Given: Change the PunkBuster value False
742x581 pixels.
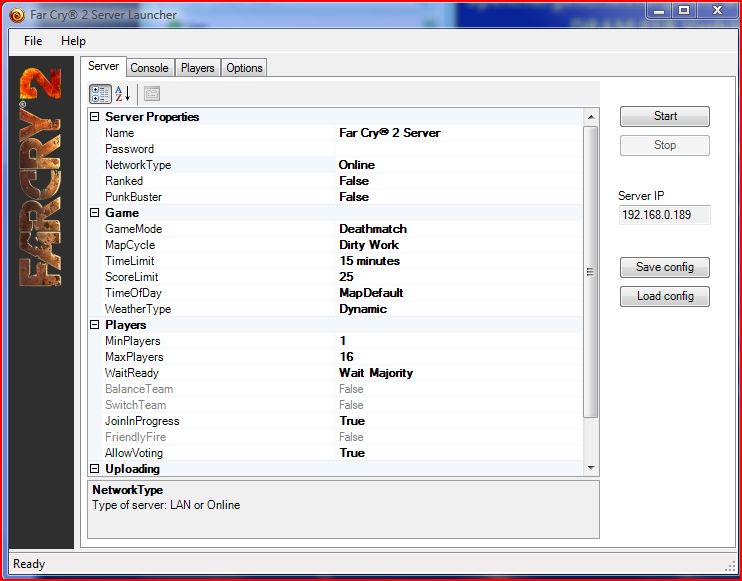Looking at the screenshot, I should (x=354, y=197).
